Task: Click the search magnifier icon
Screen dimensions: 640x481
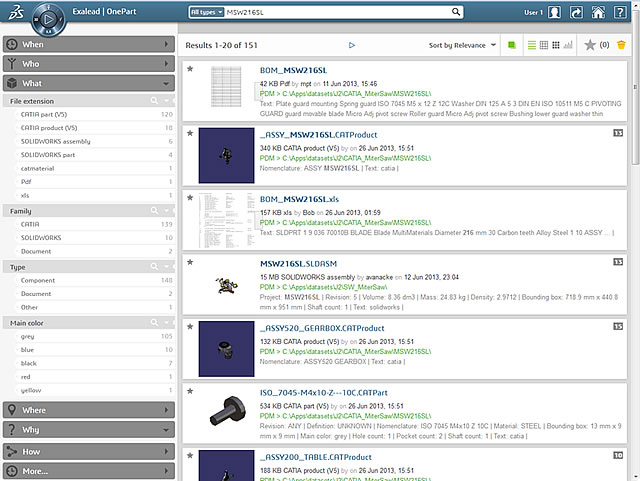Action: (456, 12)
